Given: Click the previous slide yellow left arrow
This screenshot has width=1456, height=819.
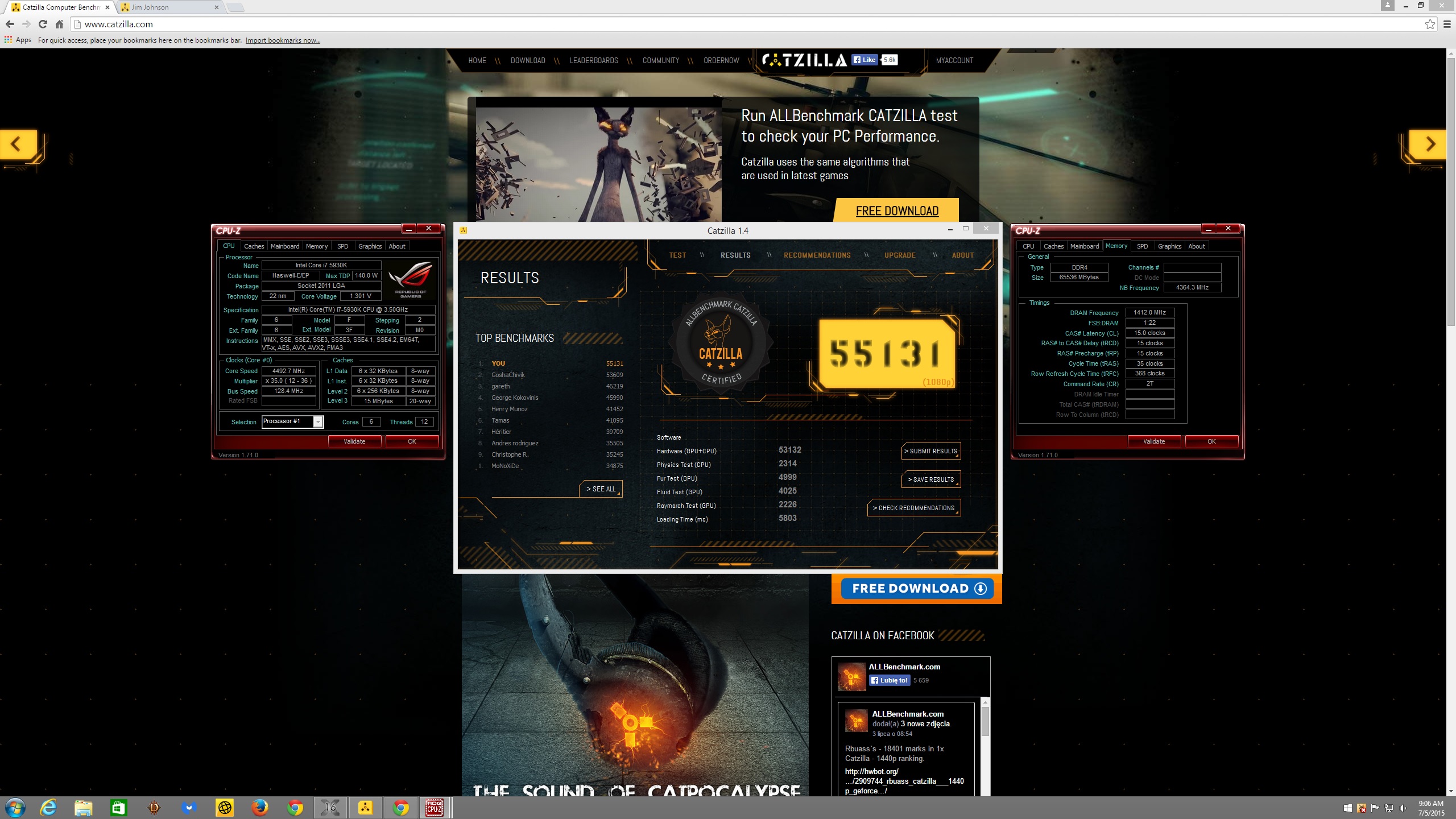Looking at the screenshot, I should 18,144.
